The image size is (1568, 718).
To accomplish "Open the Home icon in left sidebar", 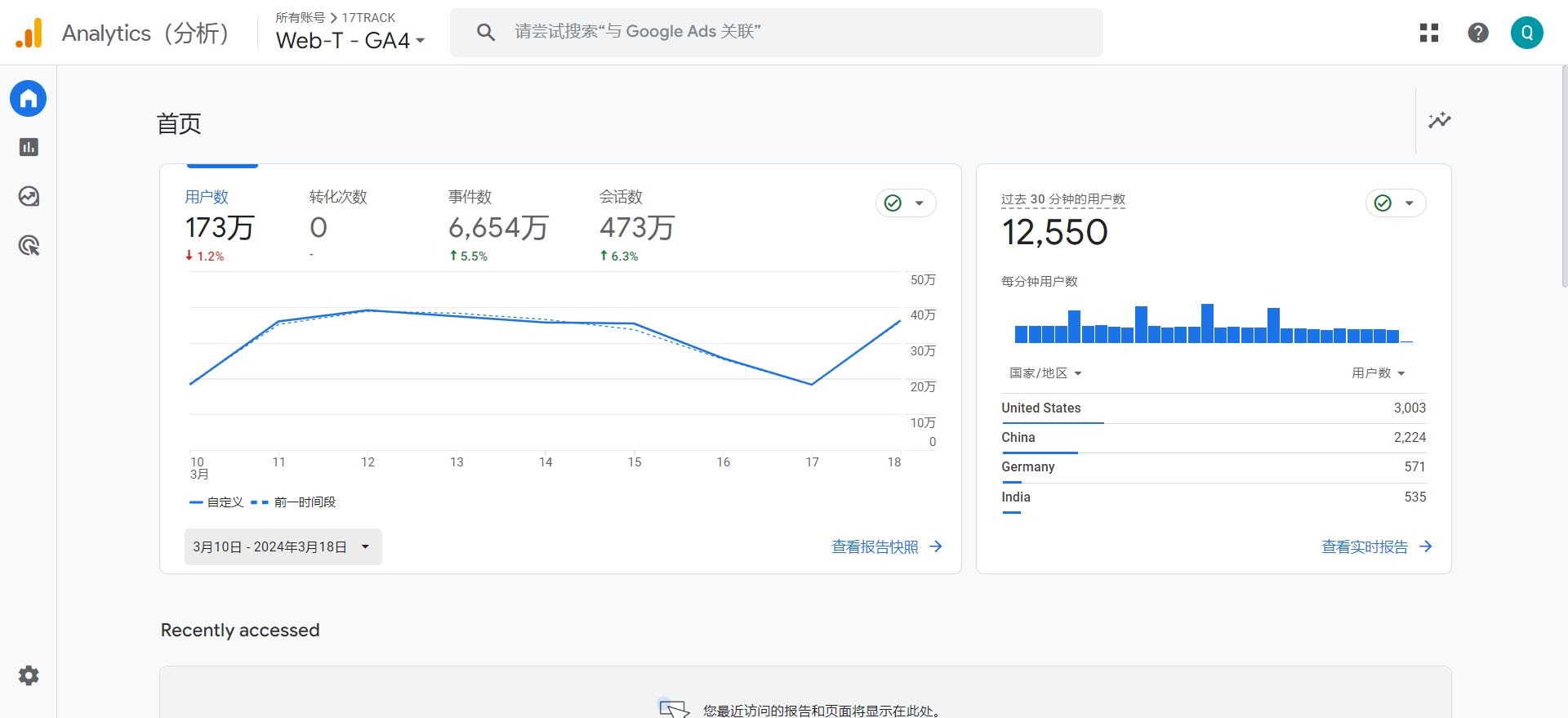I will 28,99.
